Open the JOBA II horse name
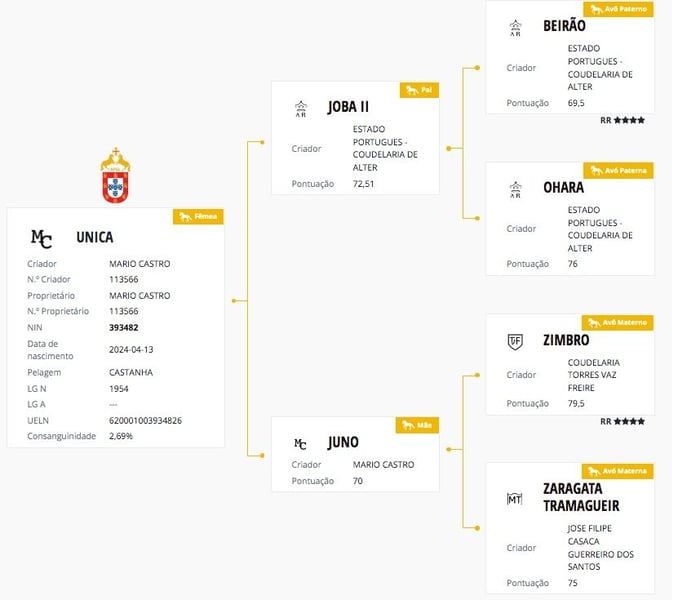Screen dimensions: 678x600 (x=350, y=107)
